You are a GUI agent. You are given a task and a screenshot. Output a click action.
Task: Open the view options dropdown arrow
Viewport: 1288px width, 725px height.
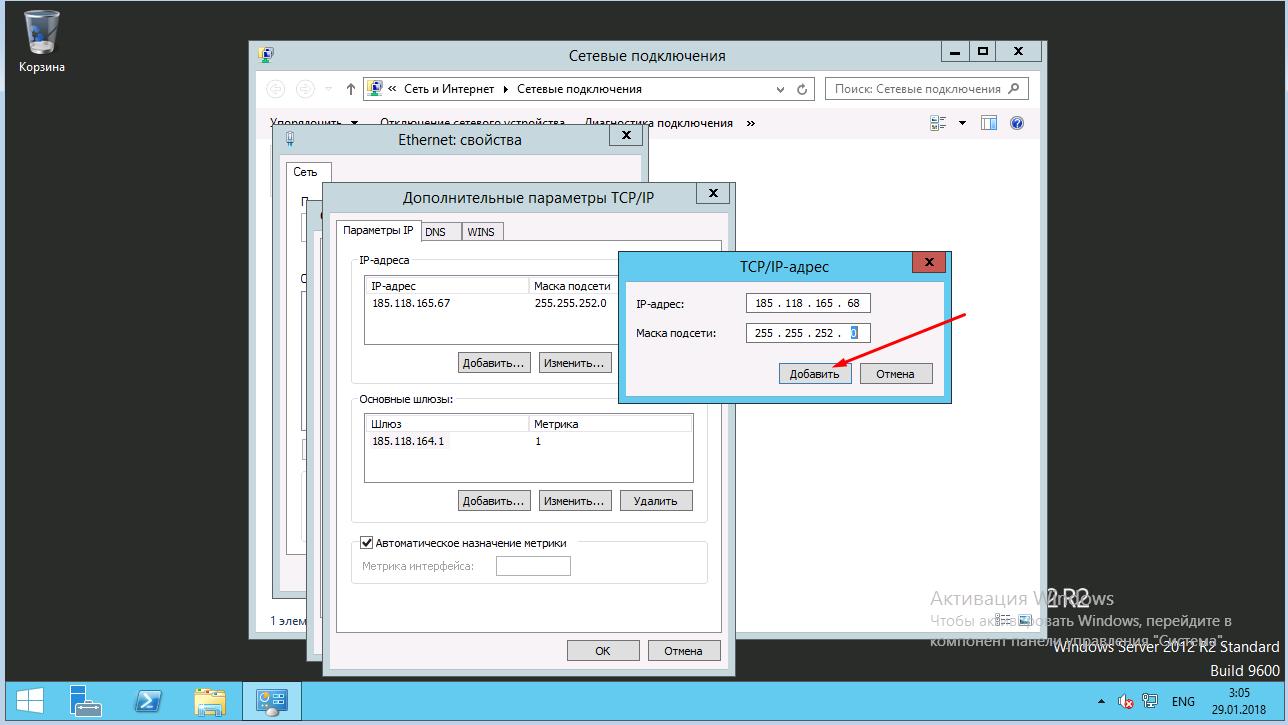tap(963, 123)
